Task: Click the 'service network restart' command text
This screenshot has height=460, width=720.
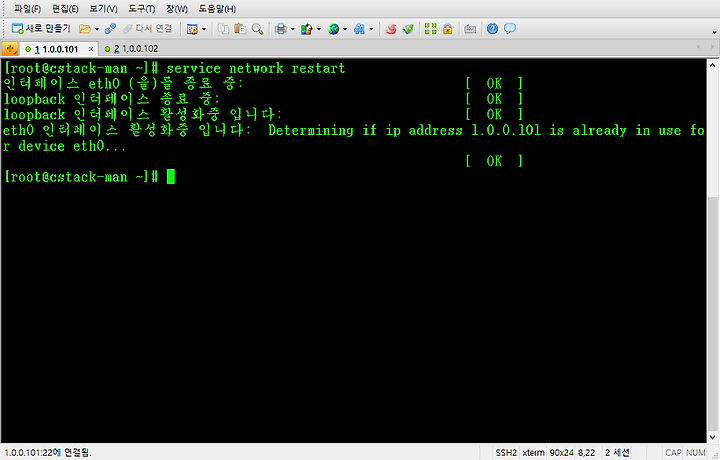Action: [x=255, y=68]
